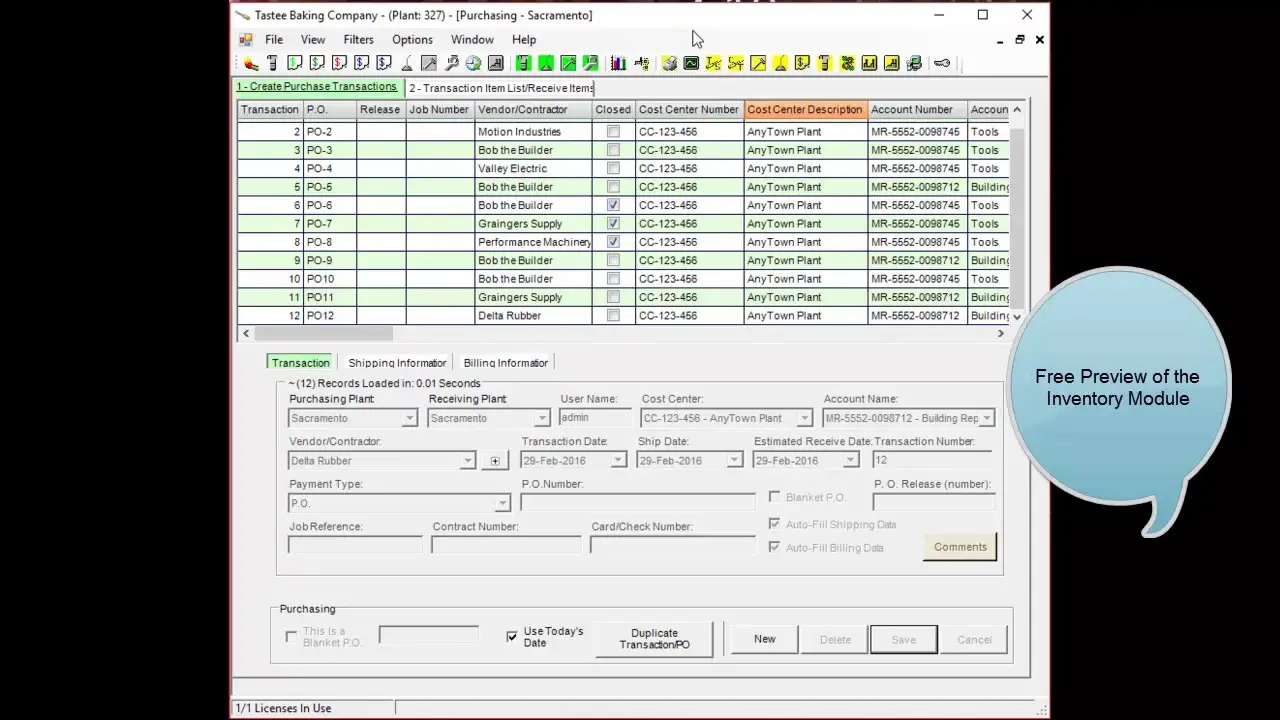Click the yellow hammer toolbar icon

tap(759, 63)
